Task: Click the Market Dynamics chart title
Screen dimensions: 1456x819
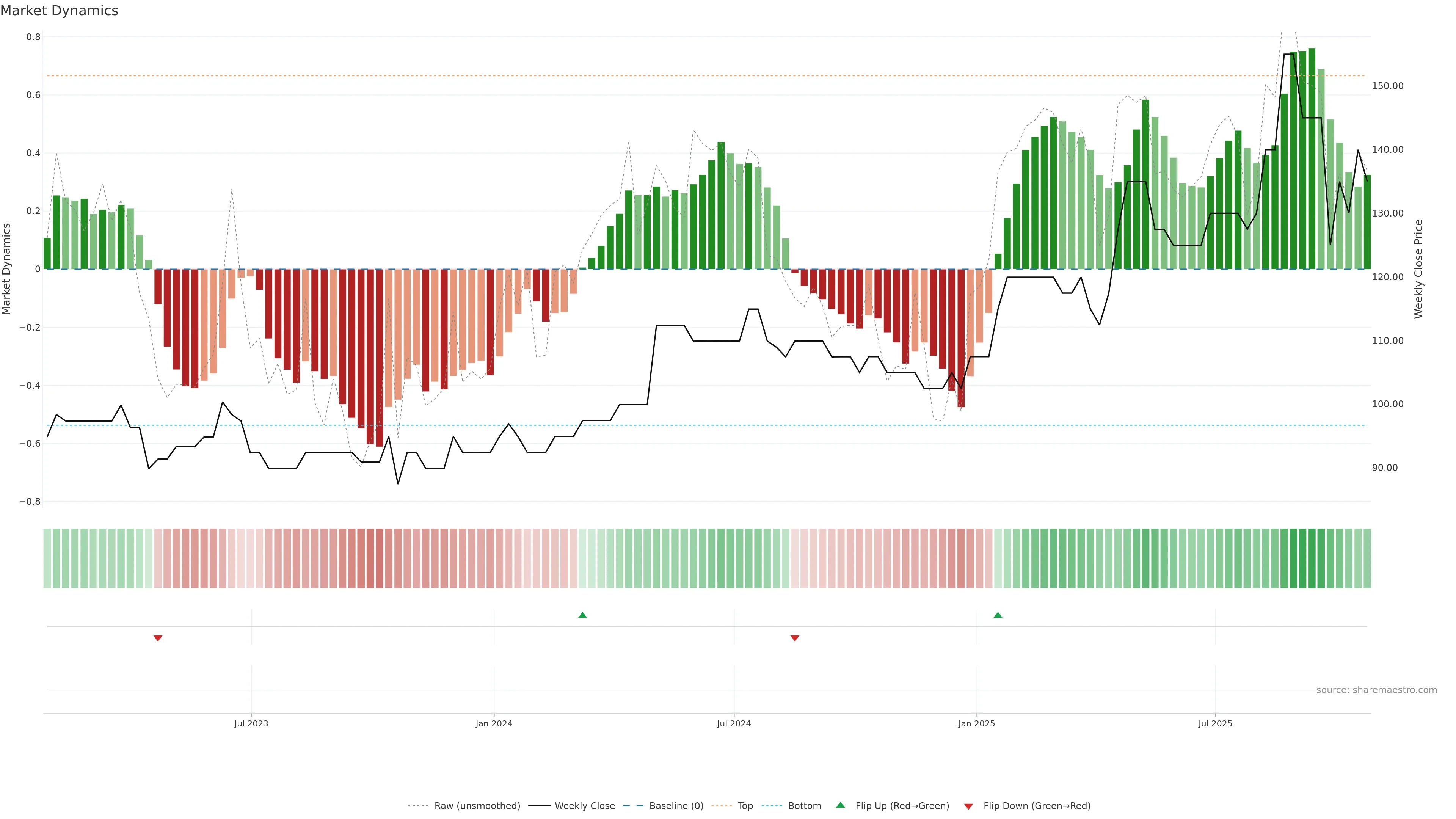Action: tap(60, 11)
